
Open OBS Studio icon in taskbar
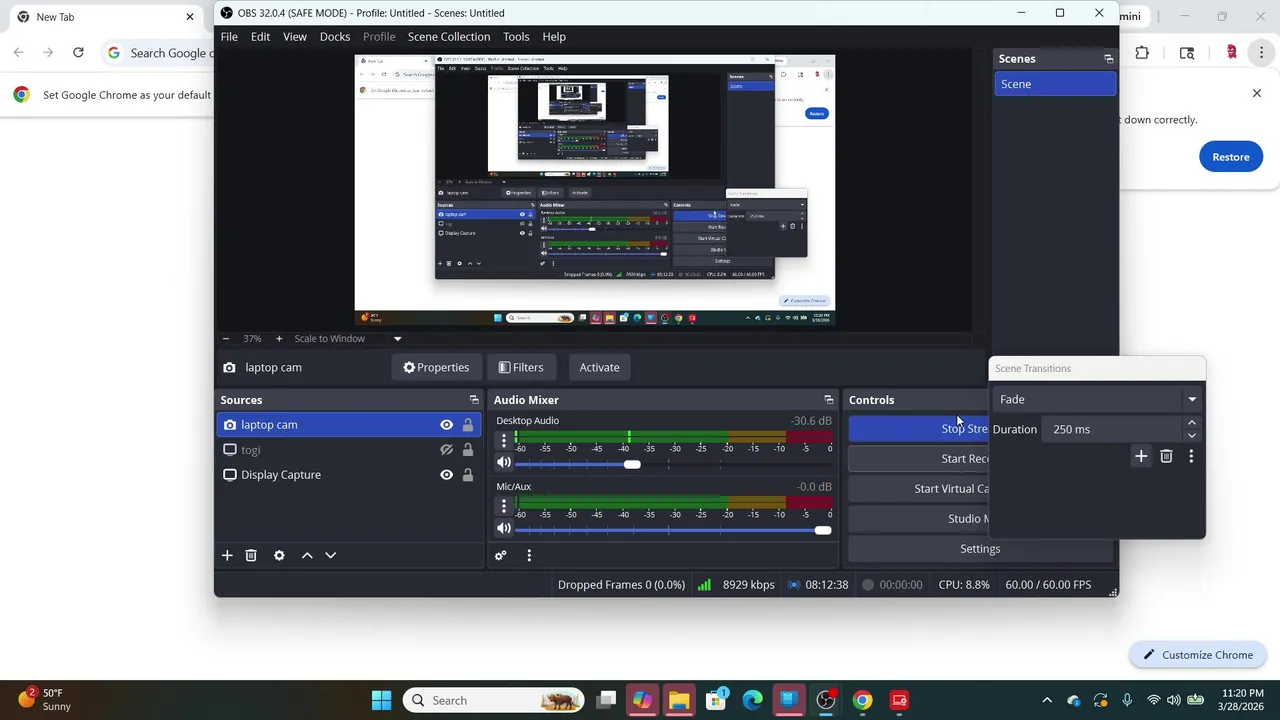pyautogui.click(x=826, y=700)
